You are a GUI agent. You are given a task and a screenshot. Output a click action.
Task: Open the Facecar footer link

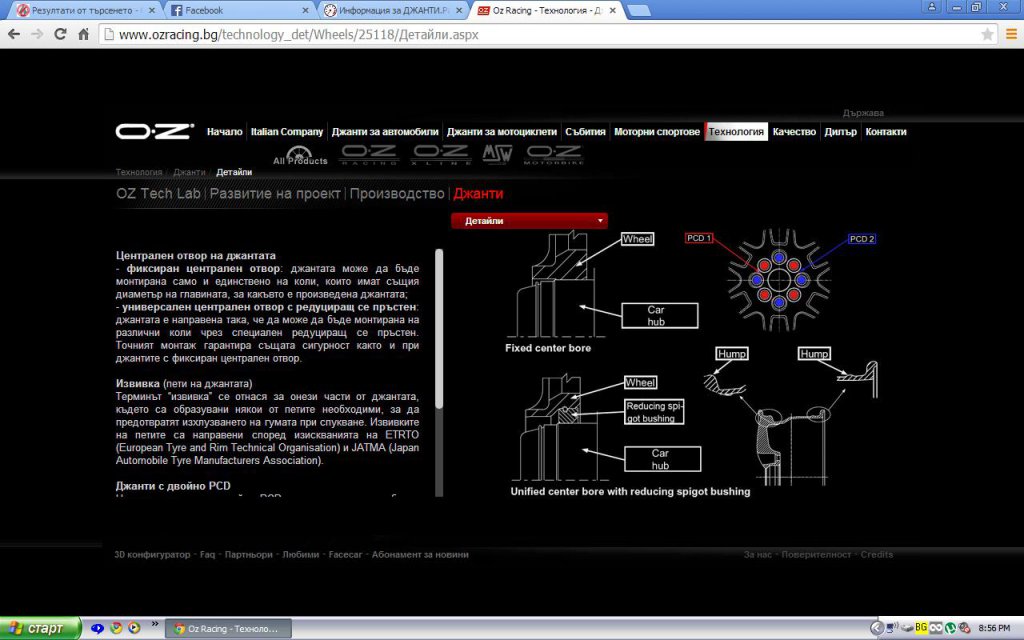(345, 554)
